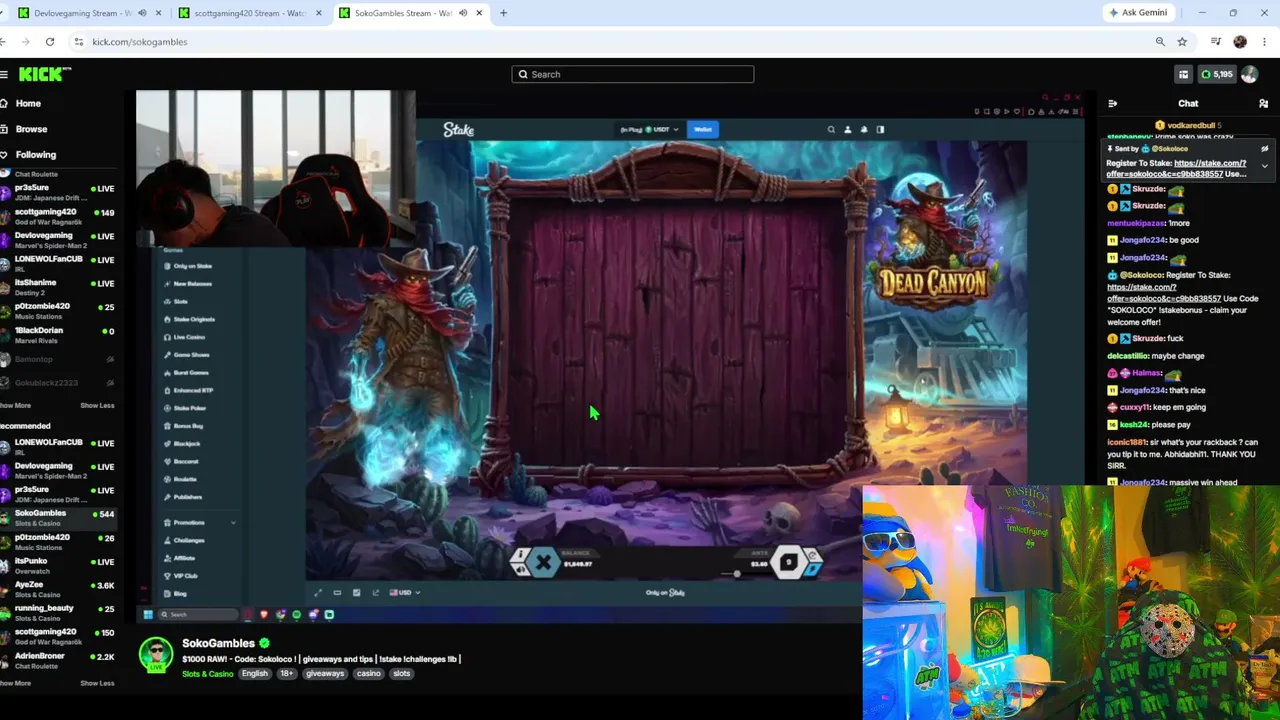This screenshot has height=720, width=1280.
Task: Show less recommended channels
Action: point(97,683)
